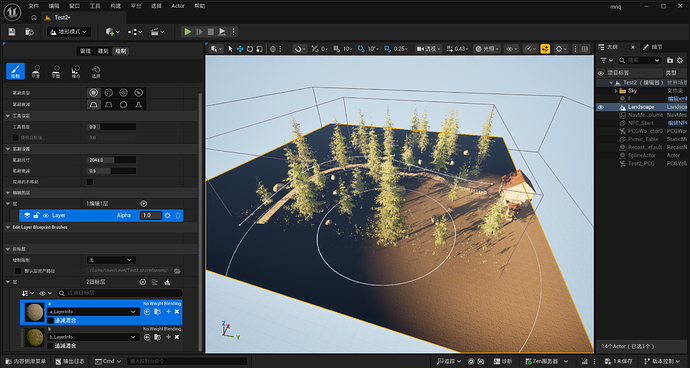Select the 平滑 smooth tool icon
The height and width of the screenshot is (368, 690).
pos(36,71)
